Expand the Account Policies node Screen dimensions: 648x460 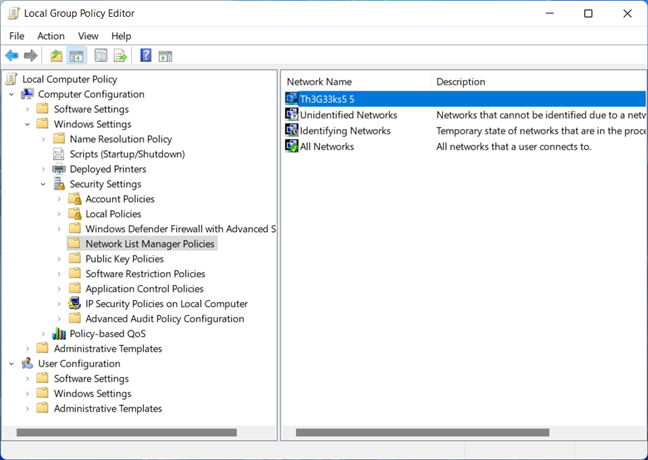click(59, 199)
